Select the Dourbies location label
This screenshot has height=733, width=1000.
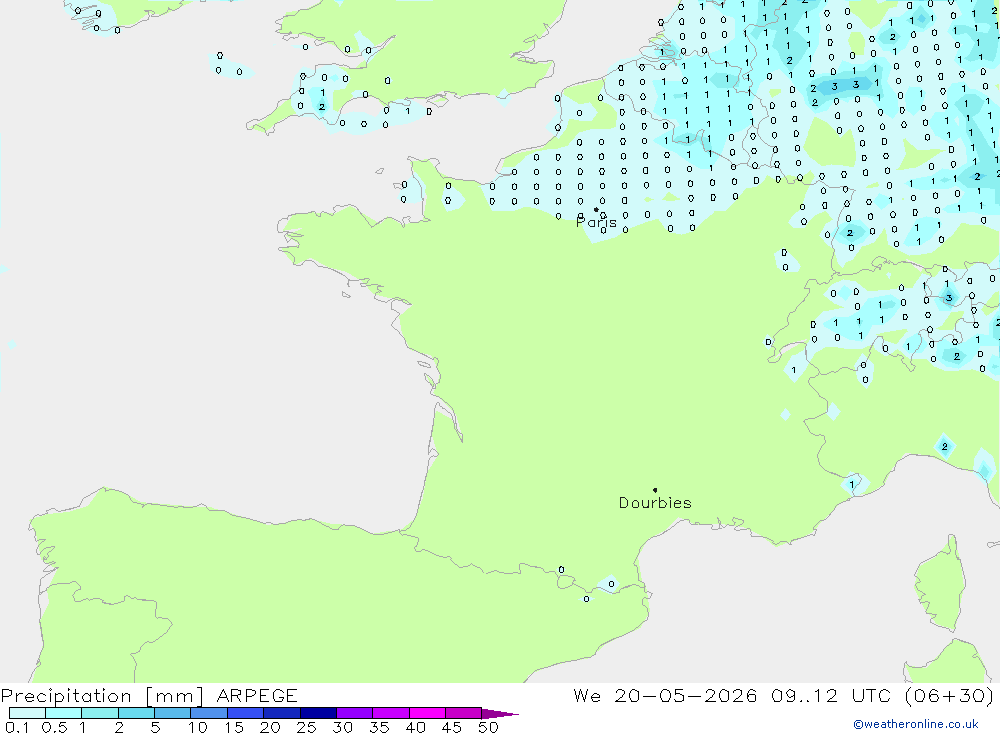(x=655, y=503)
